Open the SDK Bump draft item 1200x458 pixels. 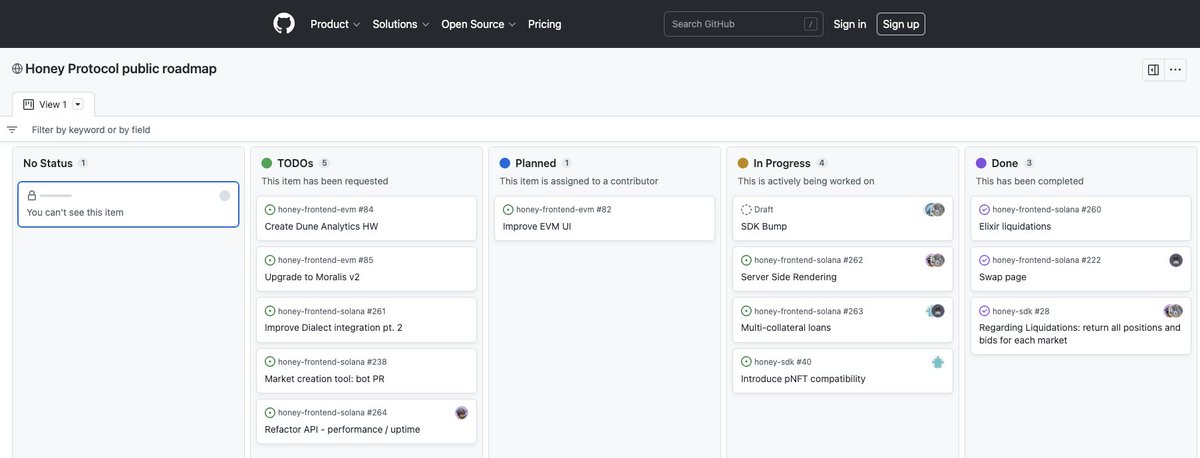pos(764,227)
